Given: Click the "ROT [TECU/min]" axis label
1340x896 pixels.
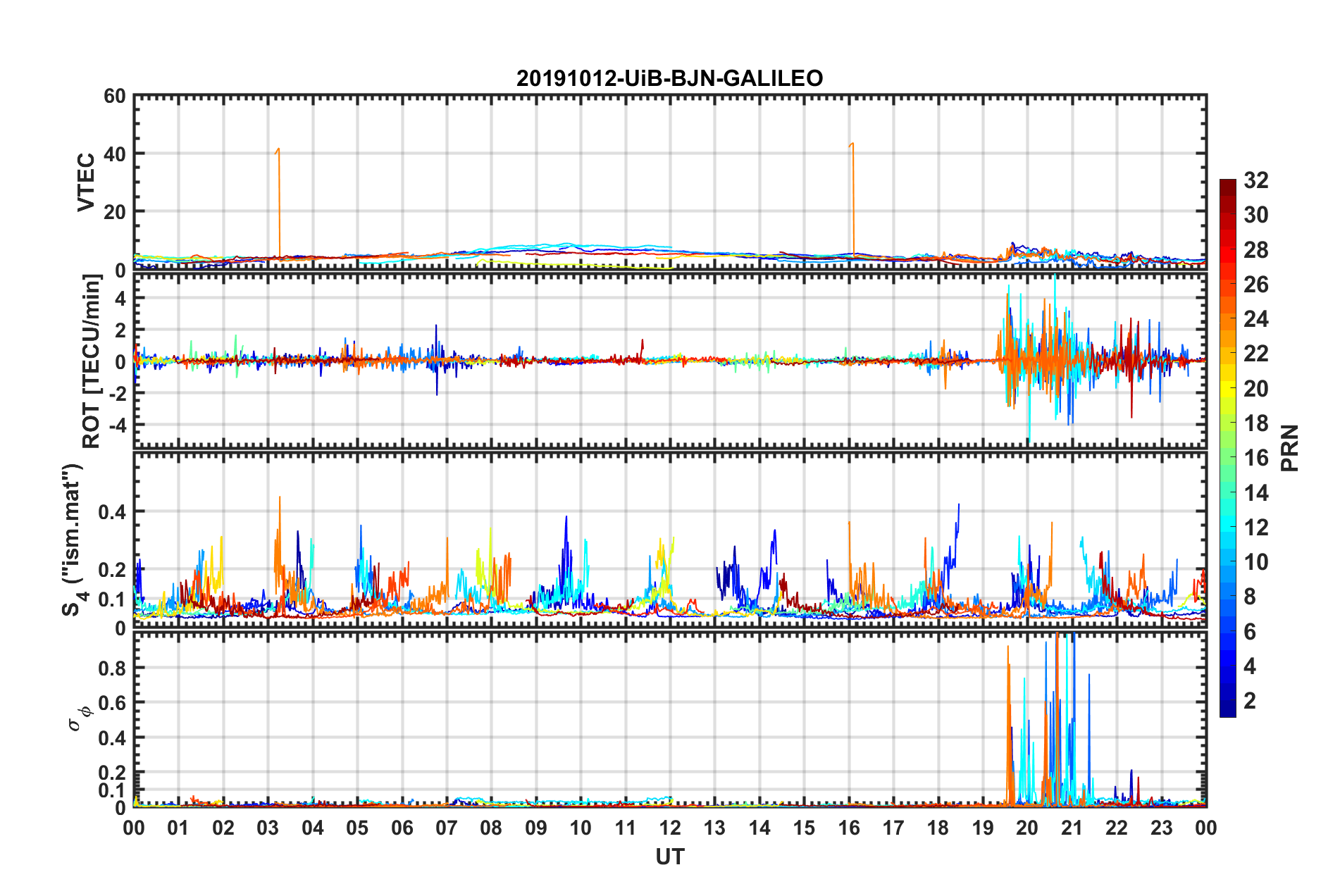Looking at the screenshot, I should [x=92, y=361].
